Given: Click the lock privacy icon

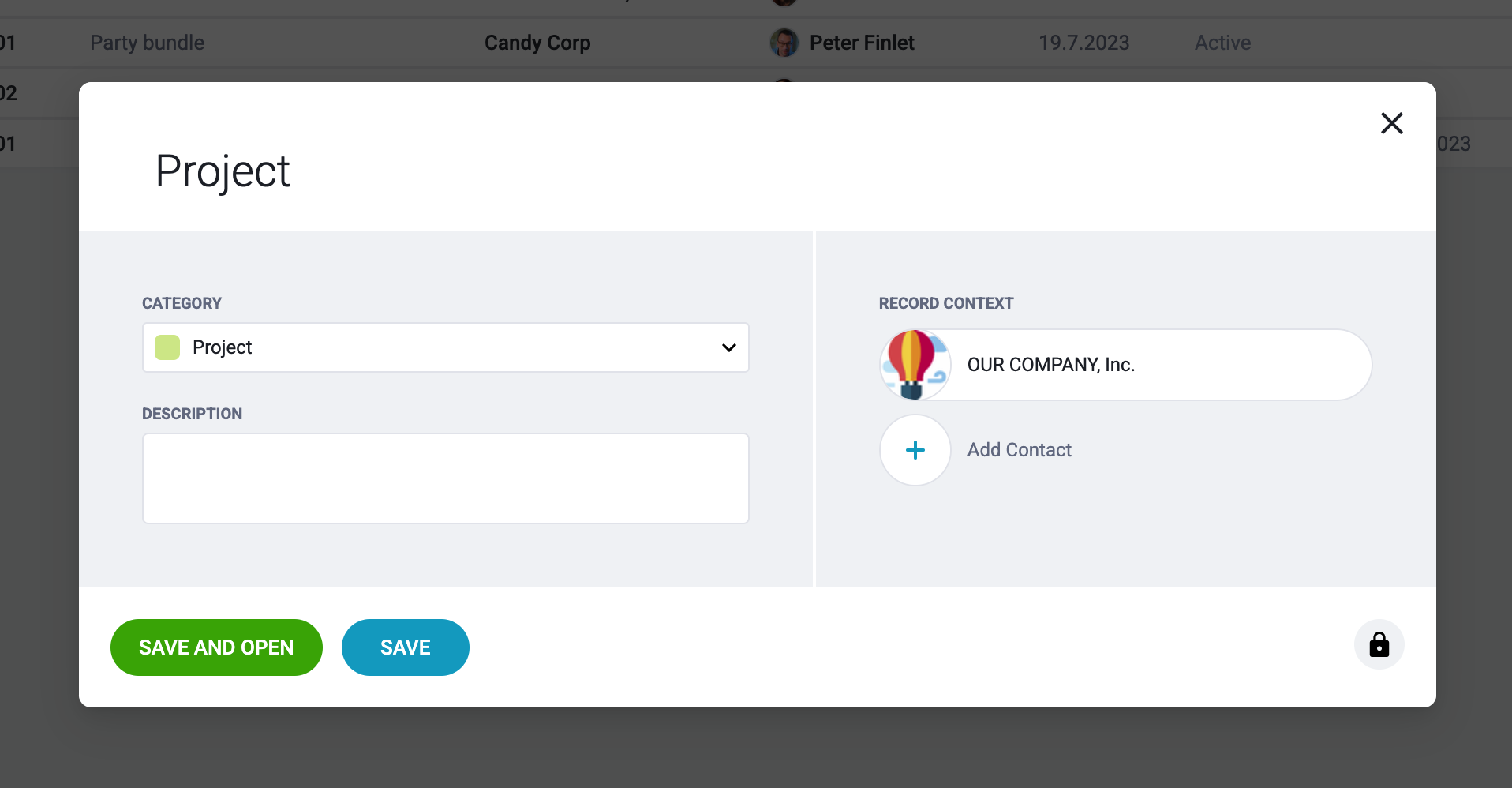Looking at the screenshot, I should click(x=1379, y=644).
